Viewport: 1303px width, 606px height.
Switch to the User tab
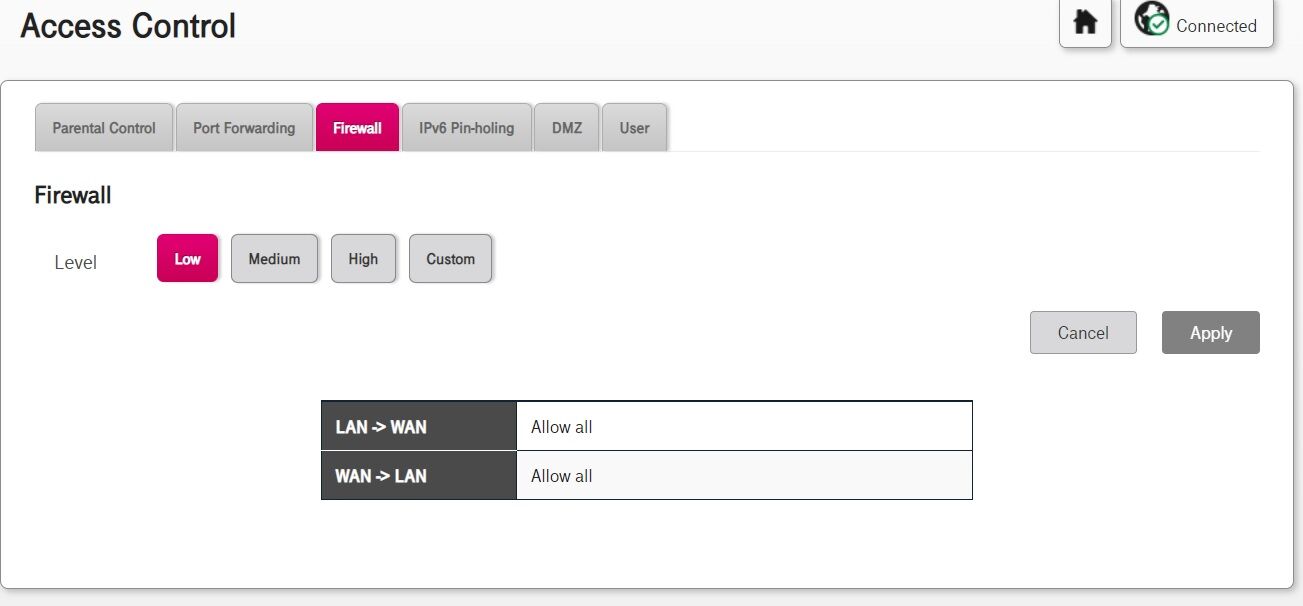tap(634, 127)
